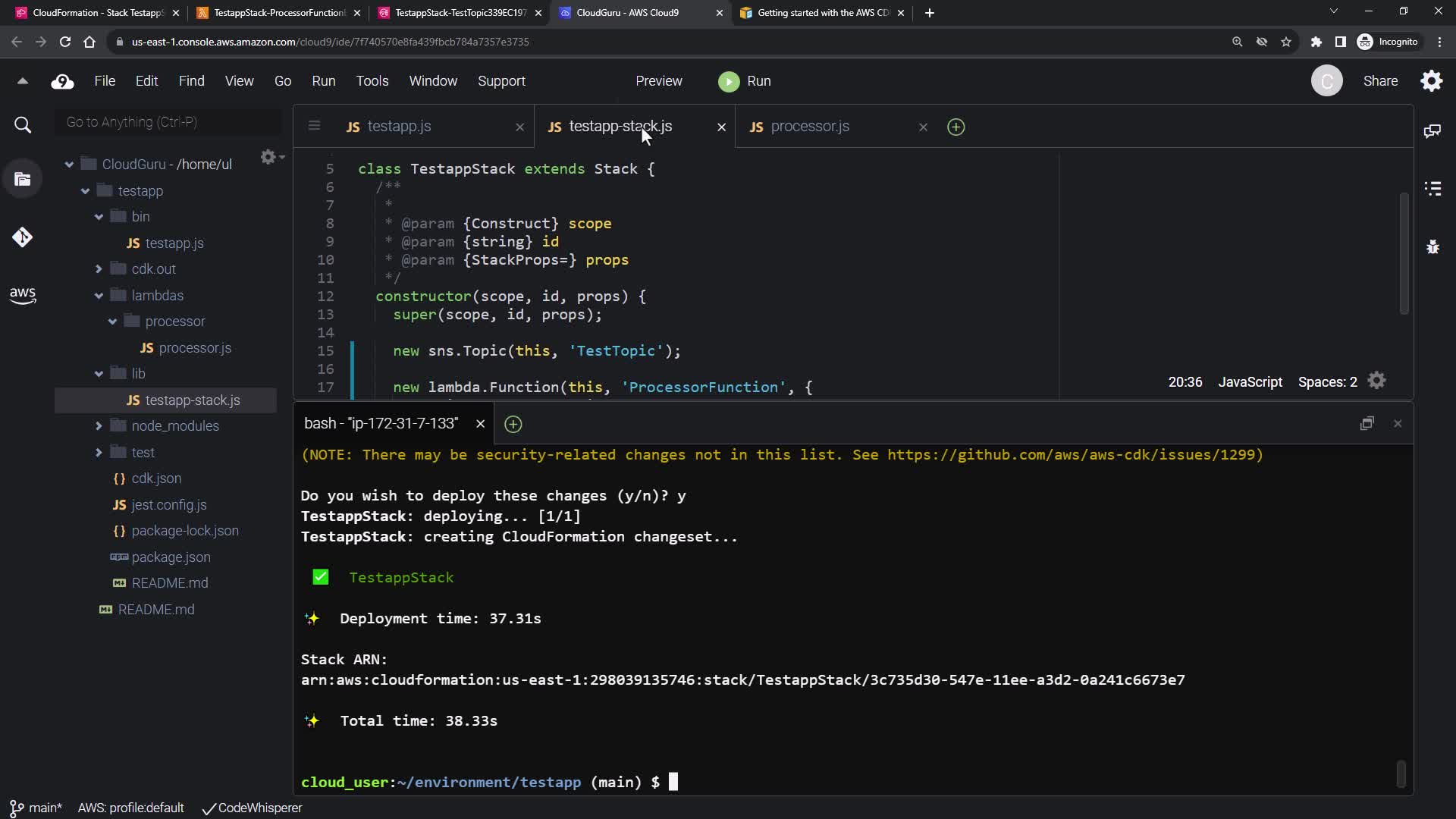Click the Go to Anything search field
The width and height of the screenshot is (1456, 819).
click(168, 122)
